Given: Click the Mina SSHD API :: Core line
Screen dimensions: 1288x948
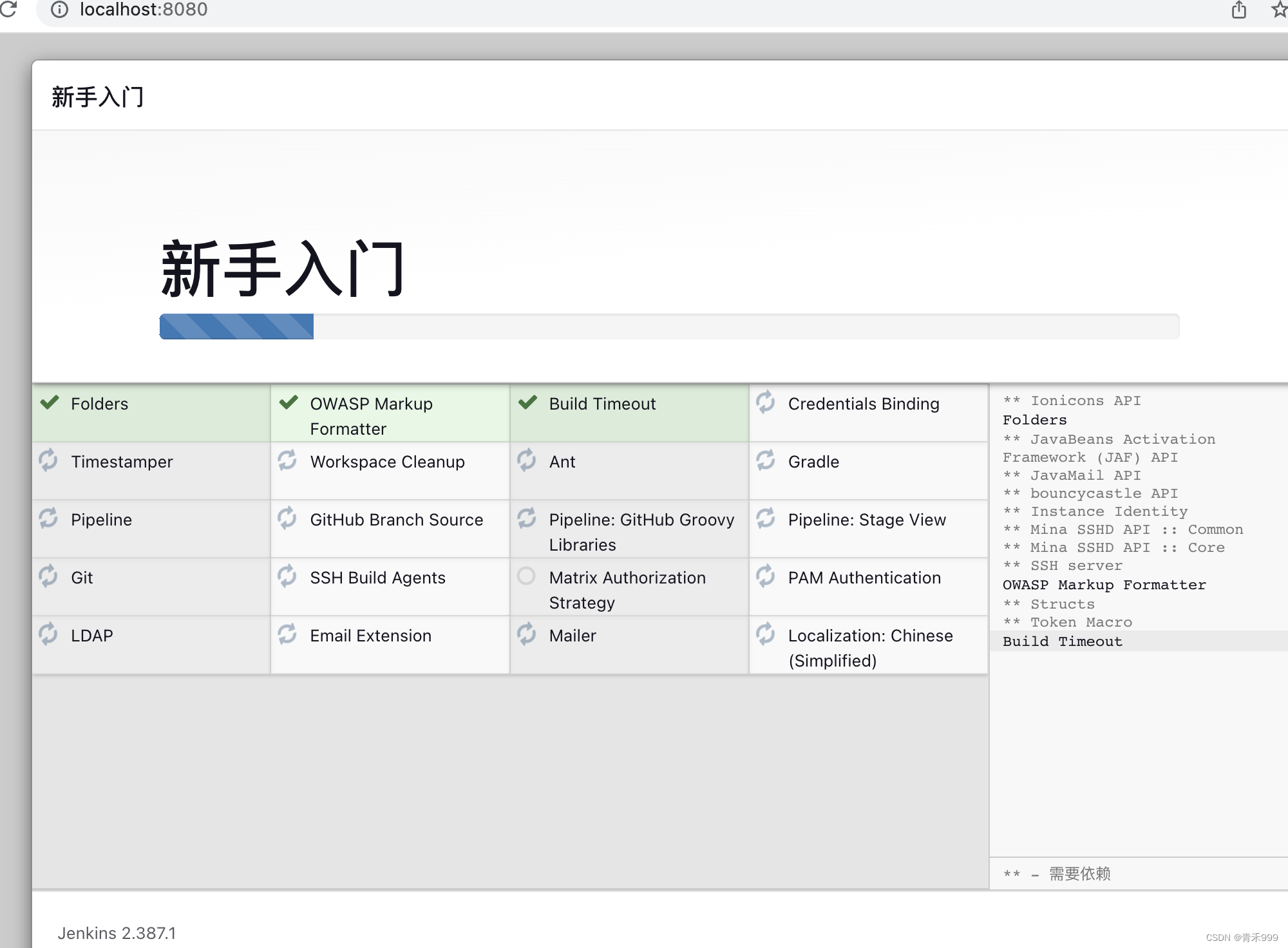Looking at the screenshot, I should 1113,547.
